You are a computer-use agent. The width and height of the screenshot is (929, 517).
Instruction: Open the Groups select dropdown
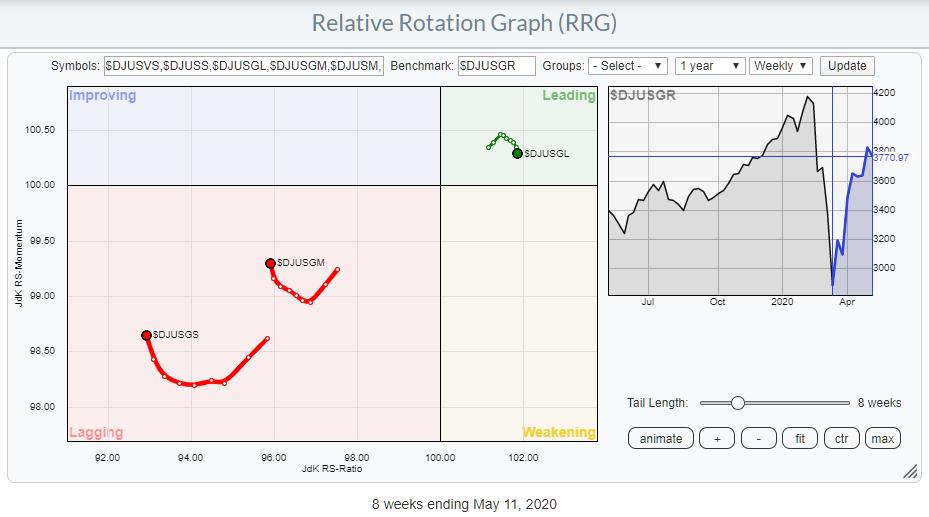coord(627,66)
